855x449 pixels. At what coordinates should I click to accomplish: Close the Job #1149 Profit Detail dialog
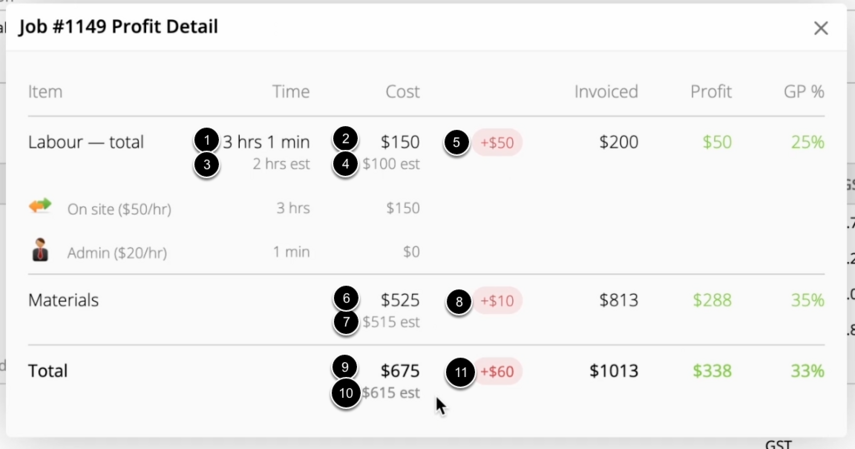tap(821, 28)
